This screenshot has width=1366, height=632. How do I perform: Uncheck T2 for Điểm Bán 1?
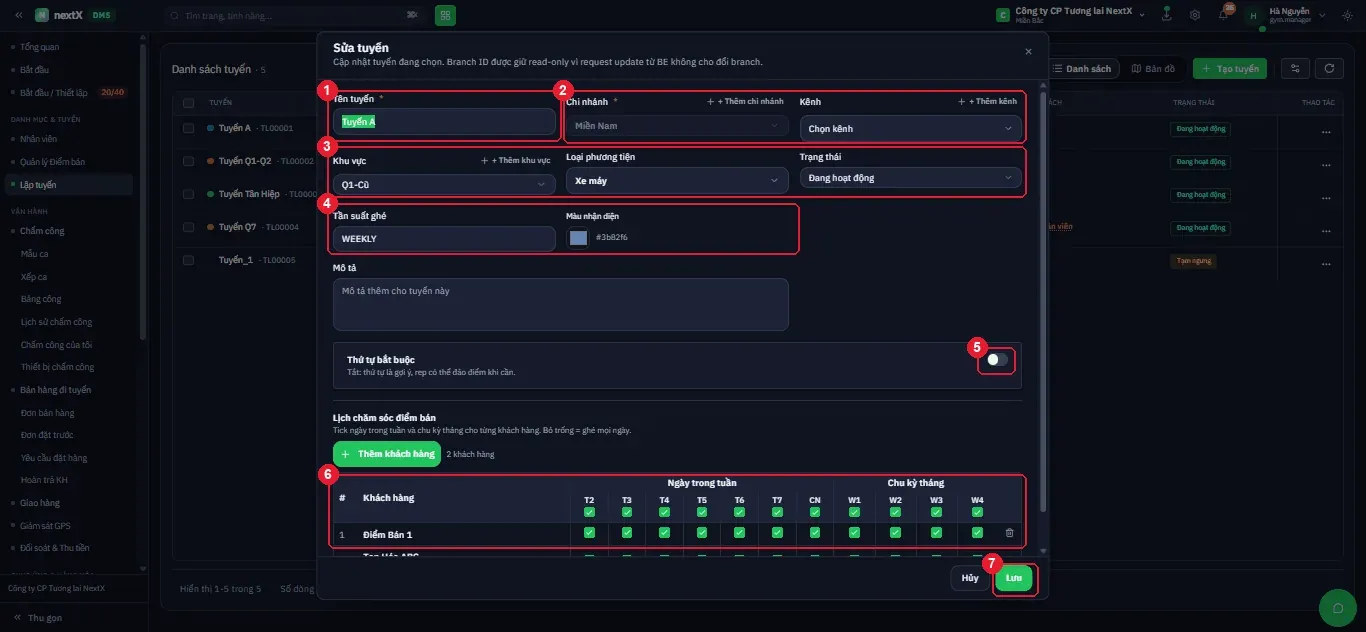point(589,533)
